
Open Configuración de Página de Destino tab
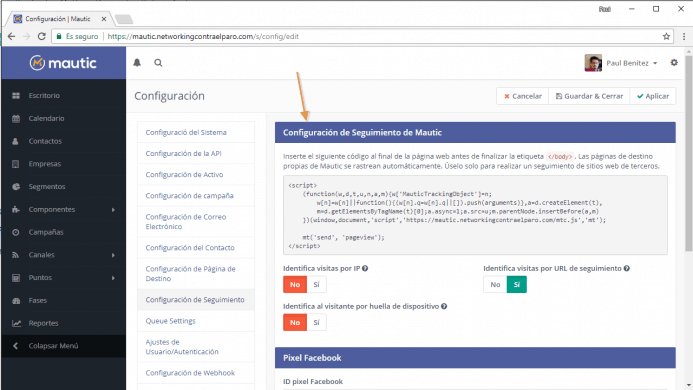pyautogui.click(x=196, y=274)
